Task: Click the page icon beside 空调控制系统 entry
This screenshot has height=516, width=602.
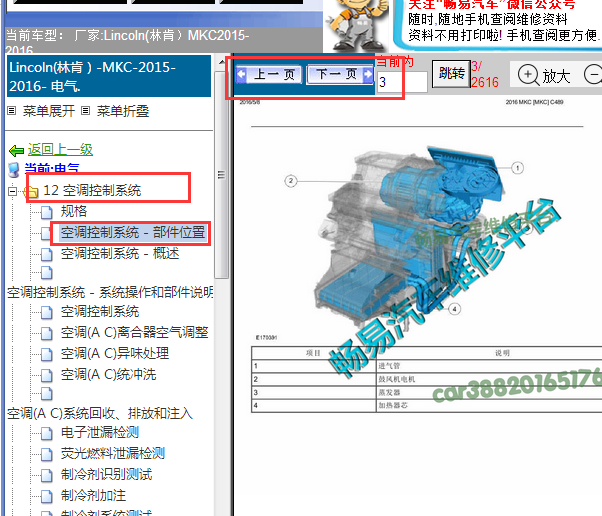Action: (47, 312)
